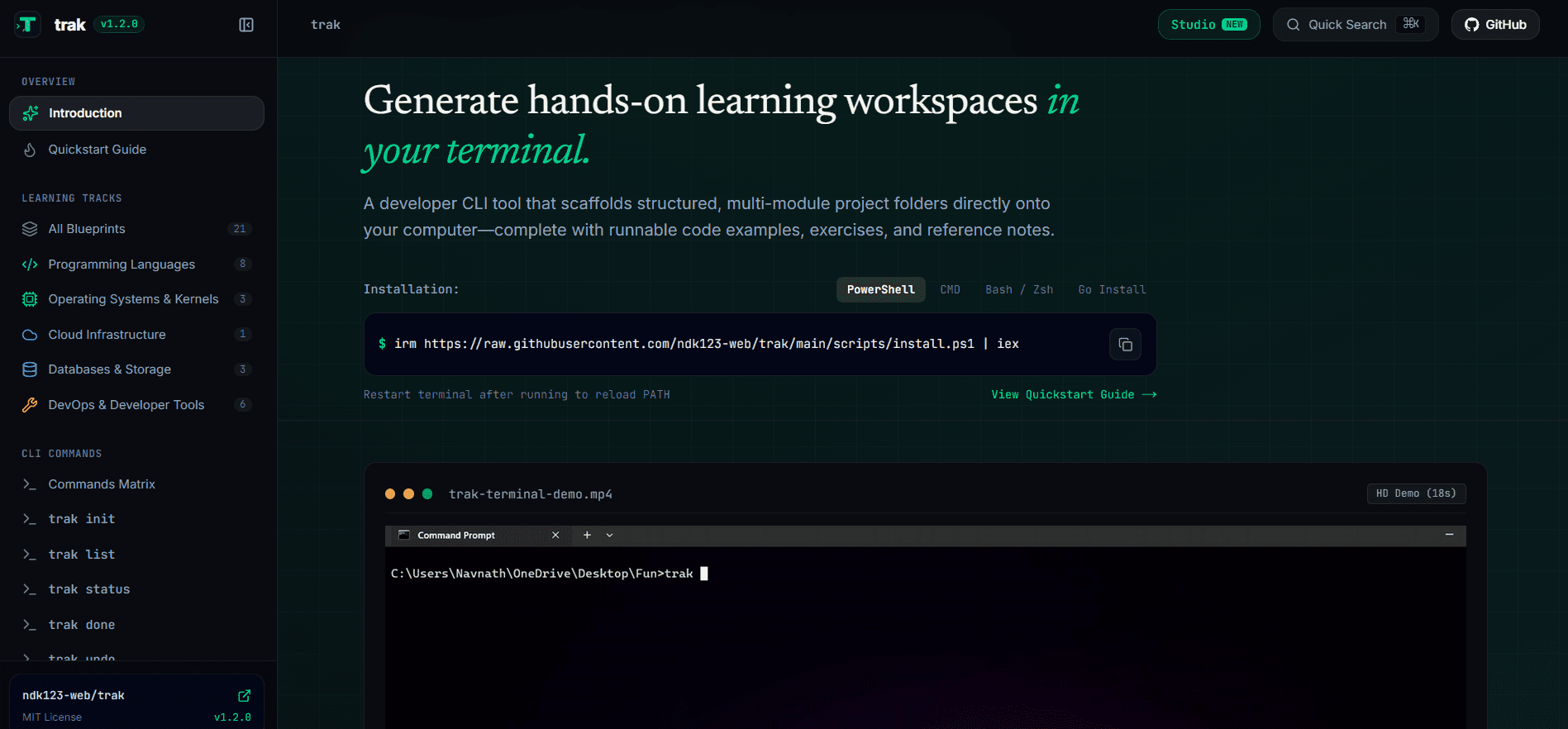The image size is (1568, 729).
Task: Click the Commands Matrix terminal icon
Action: [x=30, y=484]
